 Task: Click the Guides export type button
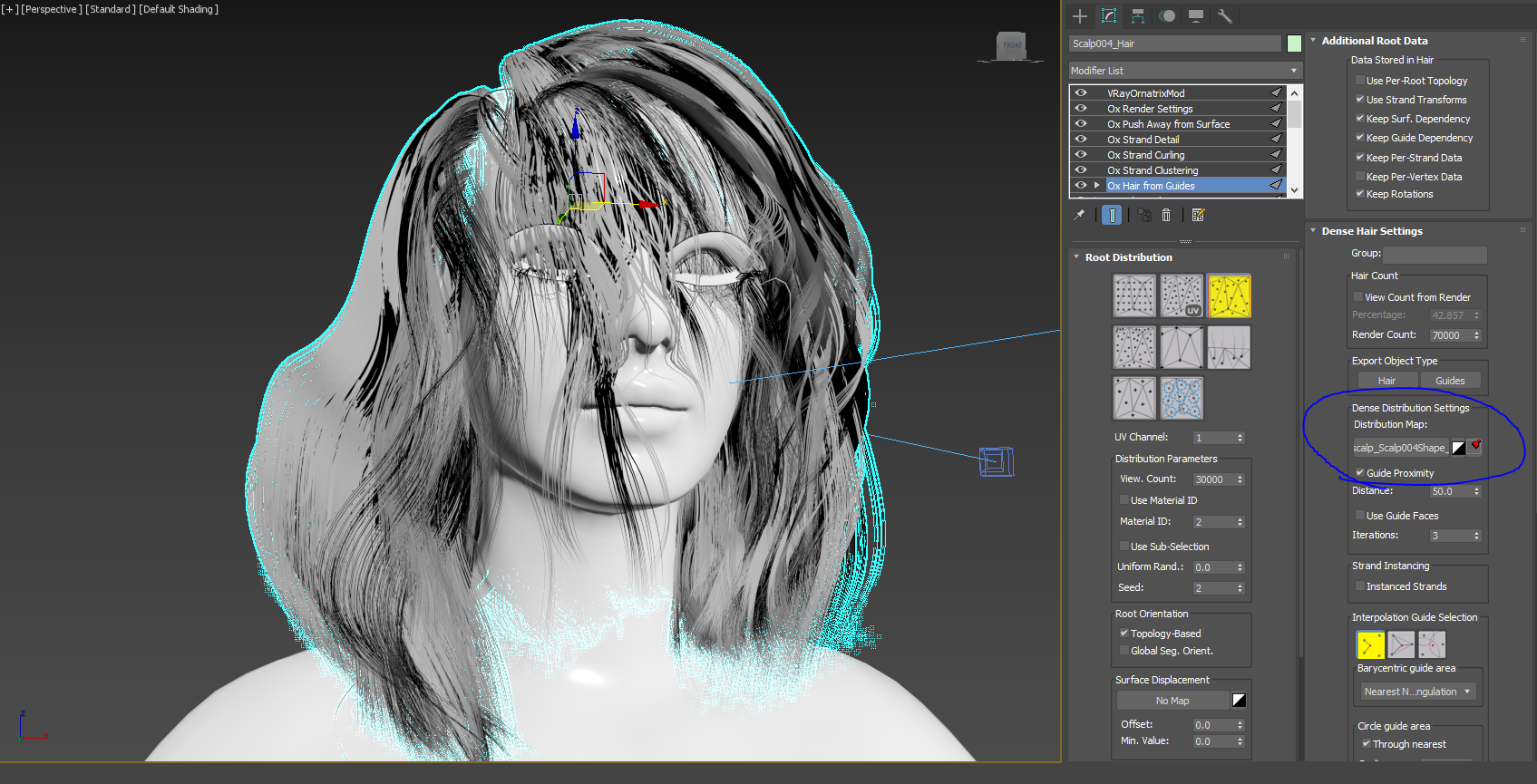click(x=1450, y=381)
